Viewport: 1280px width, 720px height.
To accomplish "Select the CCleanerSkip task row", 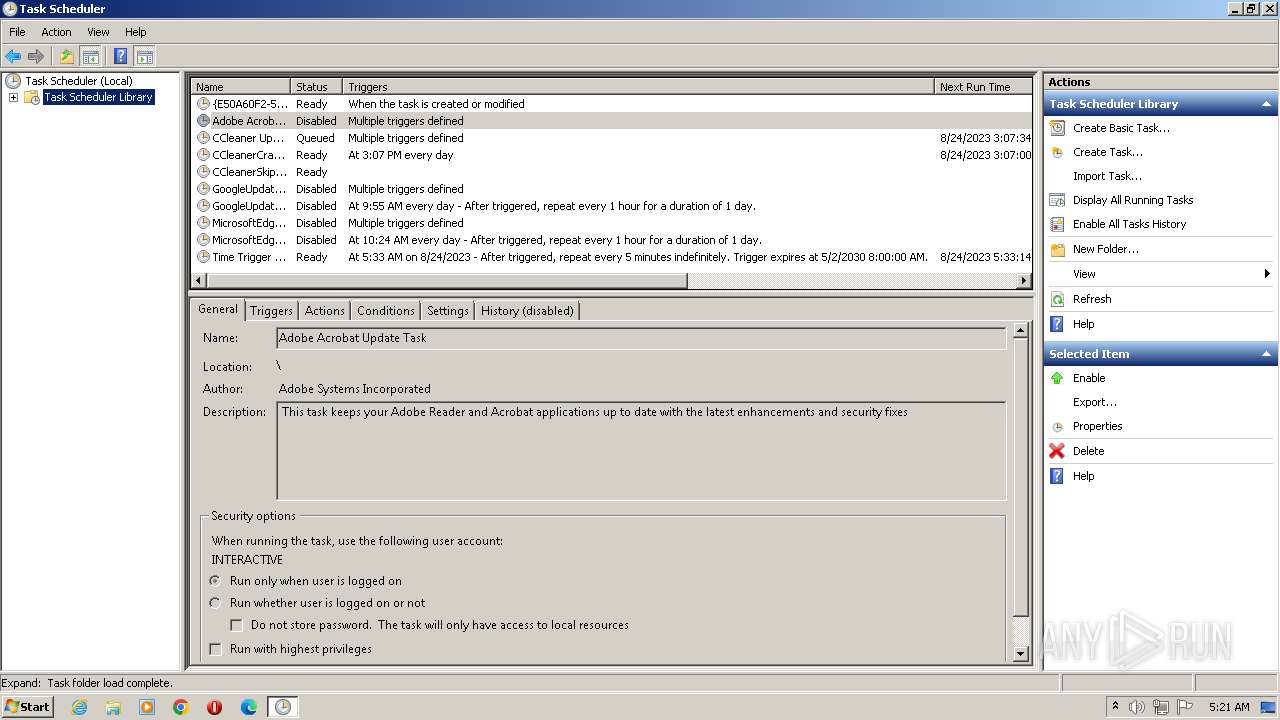I will (x=611, y=172).
